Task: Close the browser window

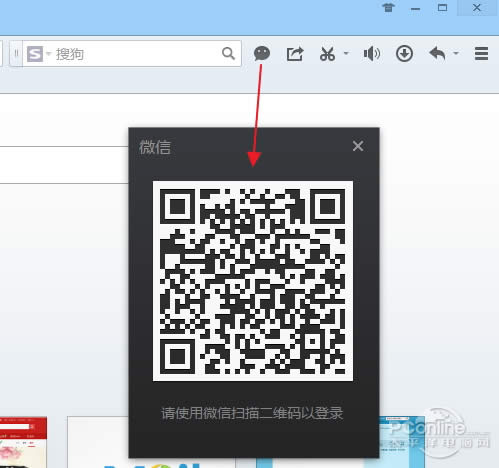Action: 477,8
